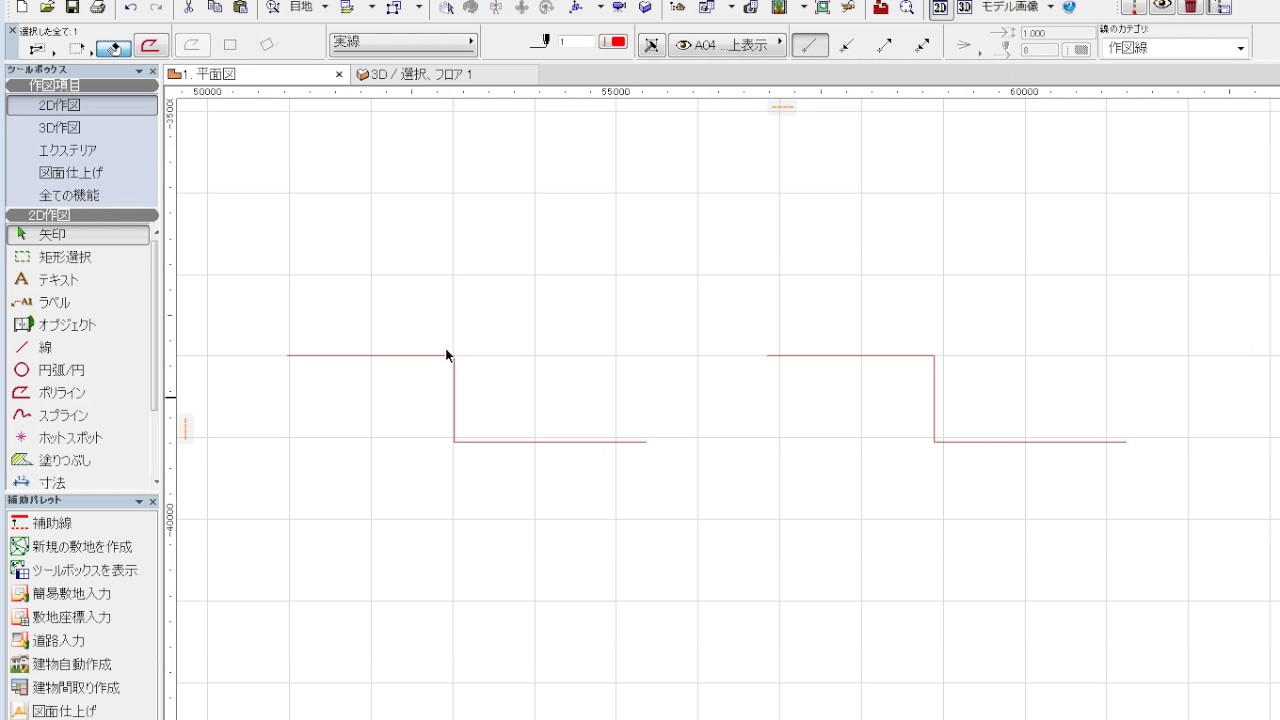This screenshot has height=720, width=1280.
Task: Select the 矢印 arrow tool
Action: (78, 234)
